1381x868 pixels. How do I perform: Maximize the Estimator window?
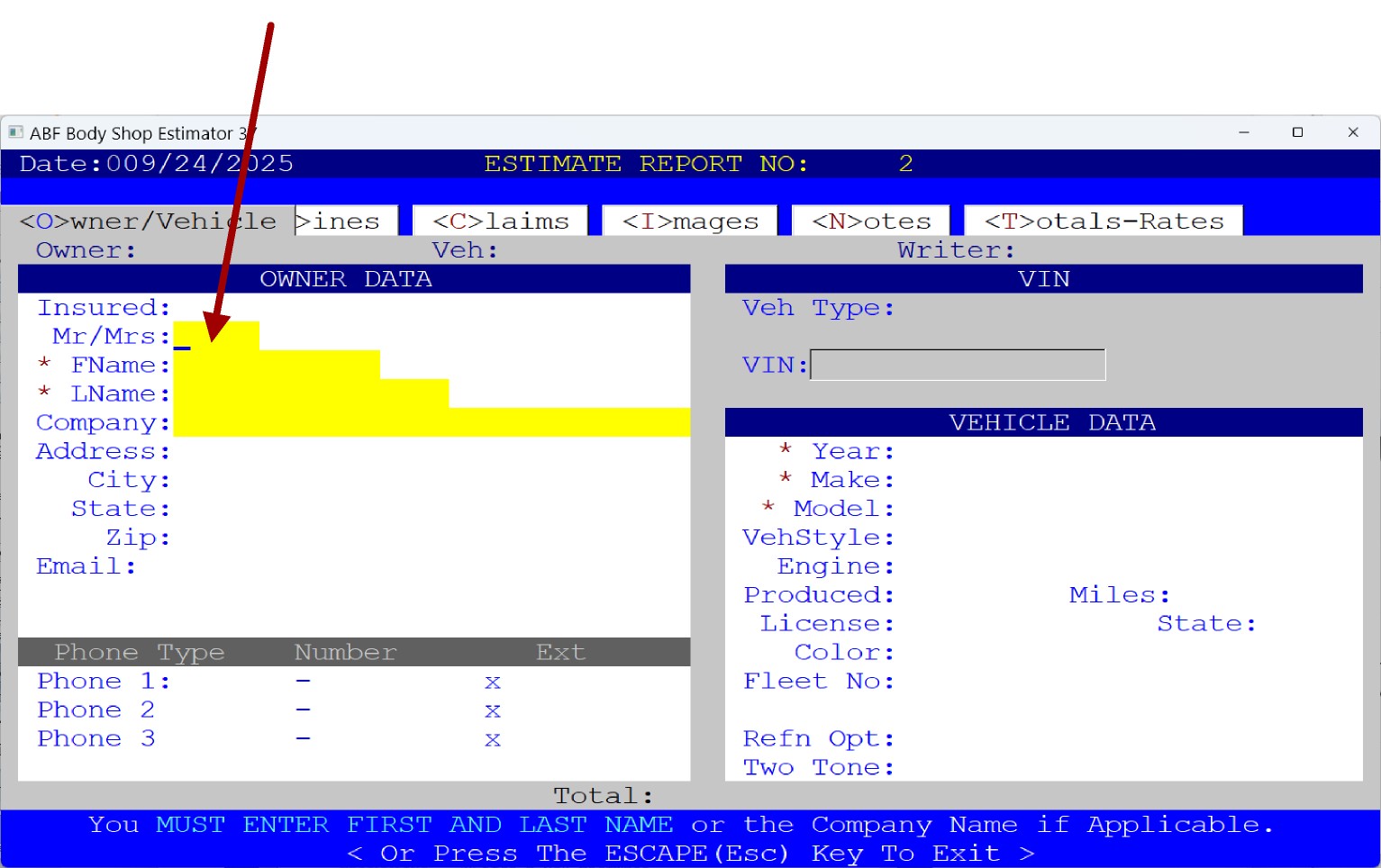coord(1297,132)
